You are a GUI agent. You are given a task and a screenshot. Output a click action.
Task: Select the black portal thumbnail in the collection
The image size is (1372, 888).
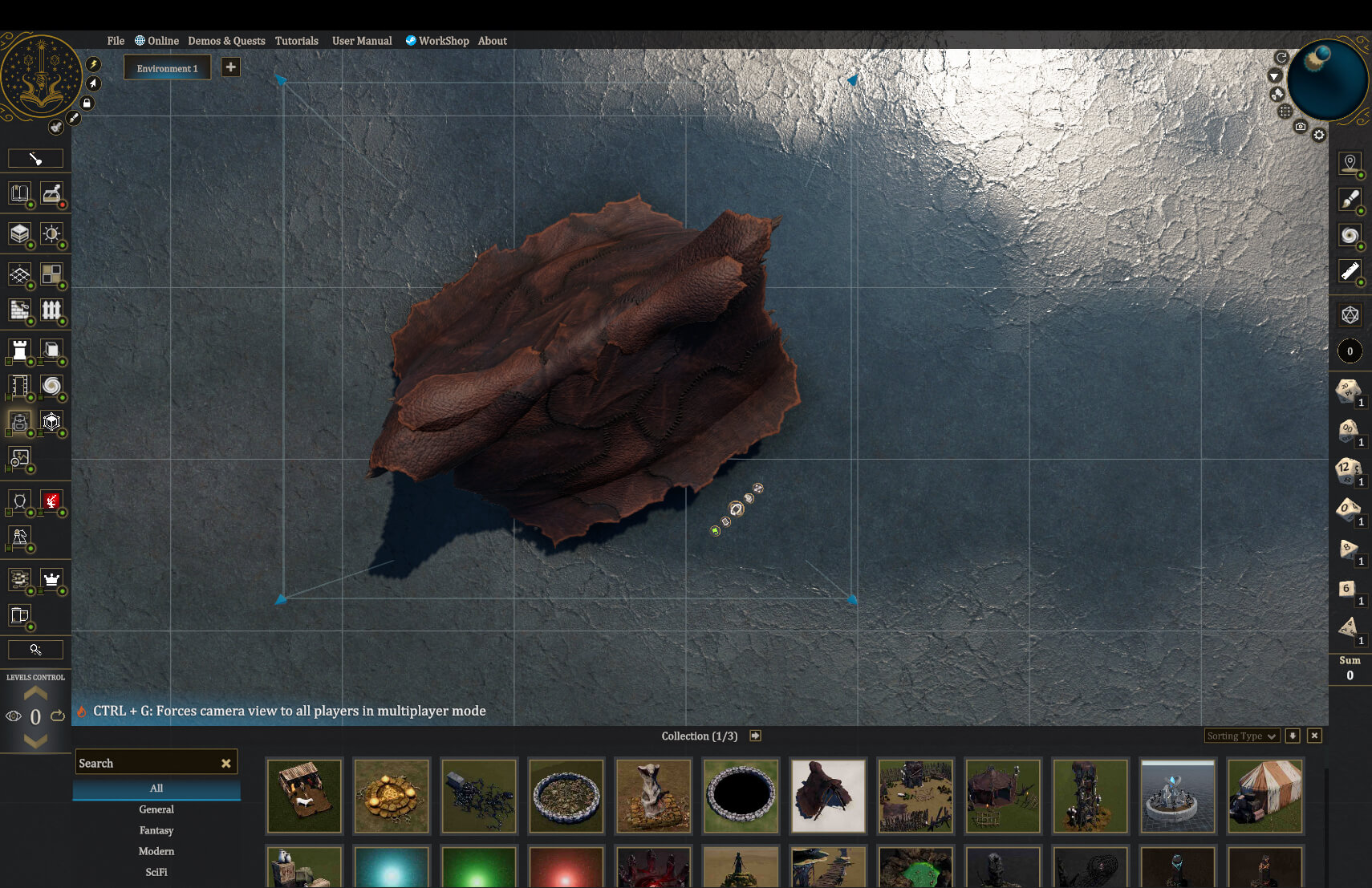click(x=740, y=796)
